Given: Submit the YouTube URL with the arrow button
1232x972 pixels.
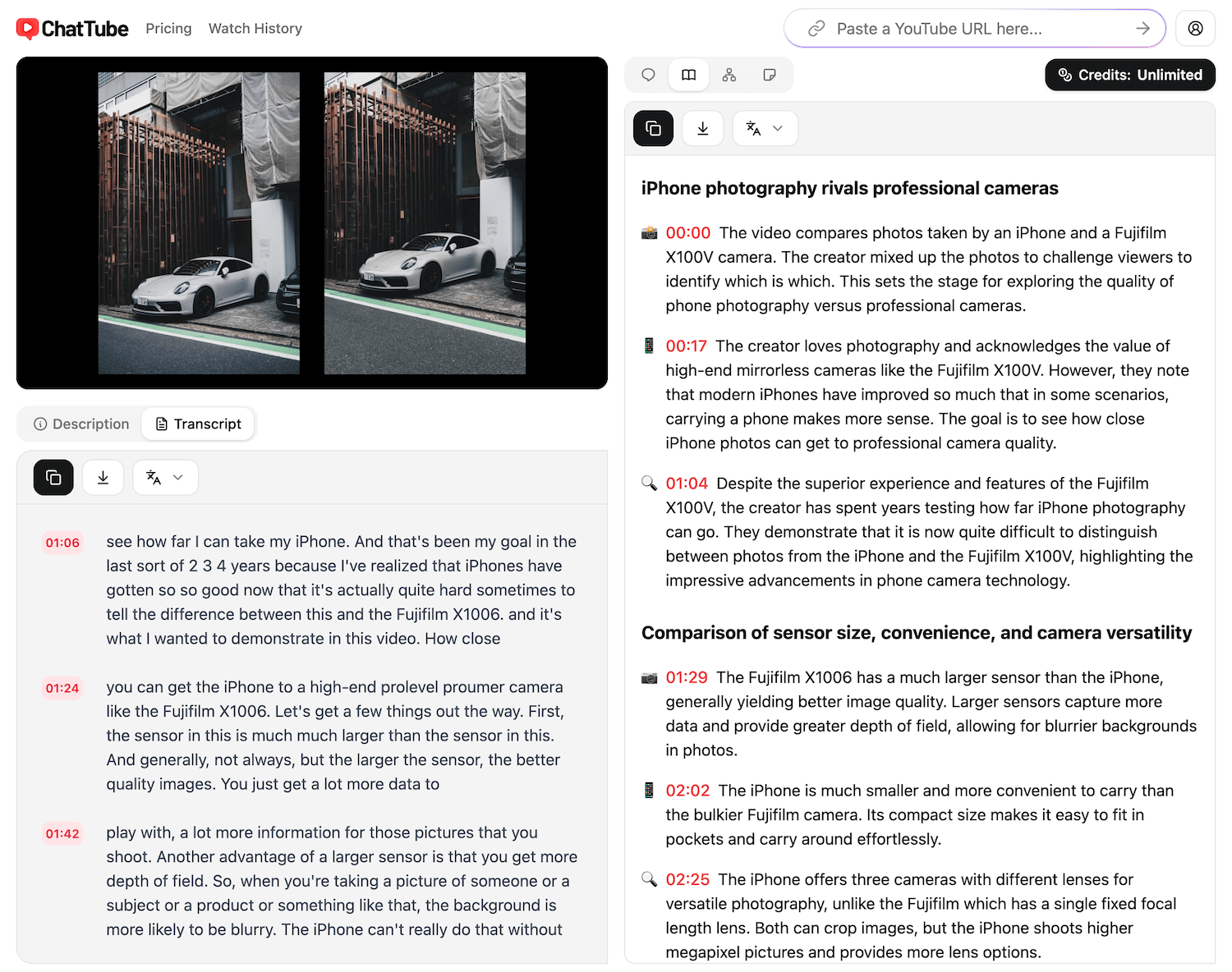Looking at the screenshot, I should pyautogui.click(x=1143, y=28).
